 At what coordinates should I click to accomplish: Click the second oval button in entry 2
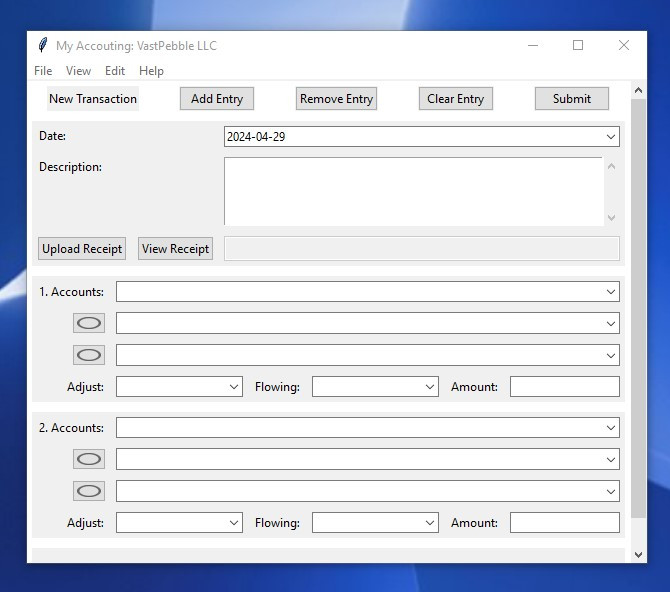(89, 491)
